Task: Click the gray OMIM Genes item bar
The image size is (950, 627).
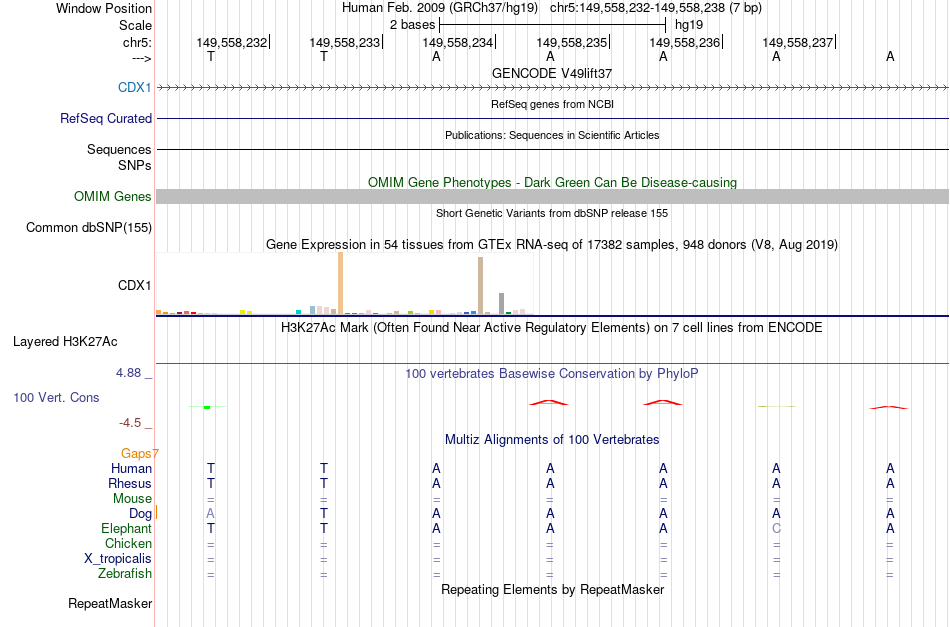Action: (552, 196)
